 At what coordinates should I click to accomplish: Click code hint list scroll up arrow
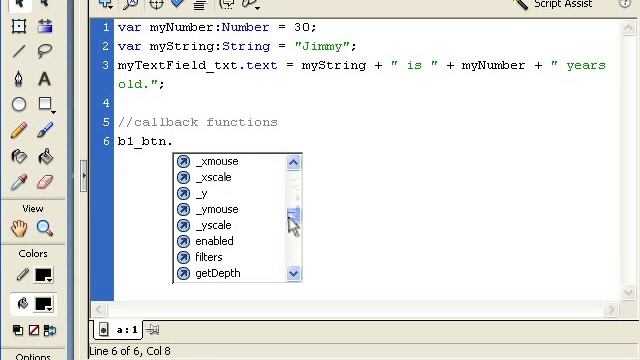pos(293,162)
